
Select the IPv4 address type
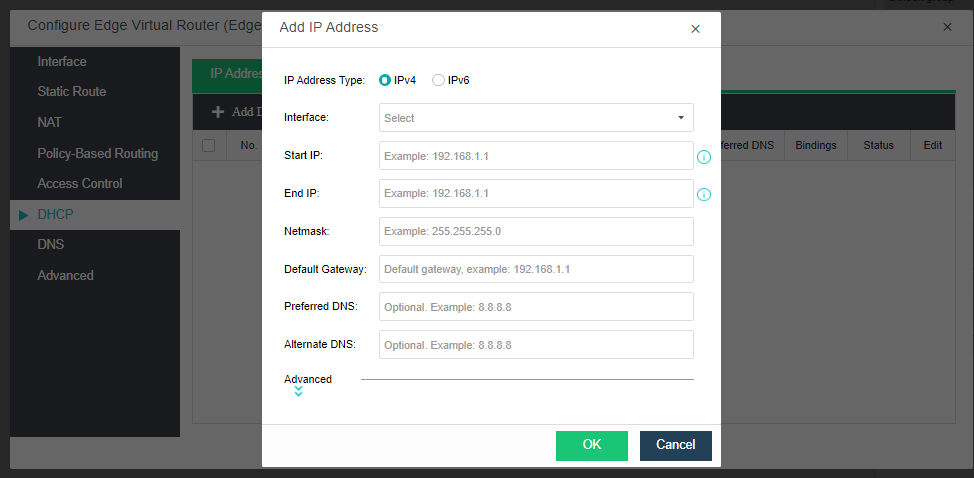pos(385,80)
